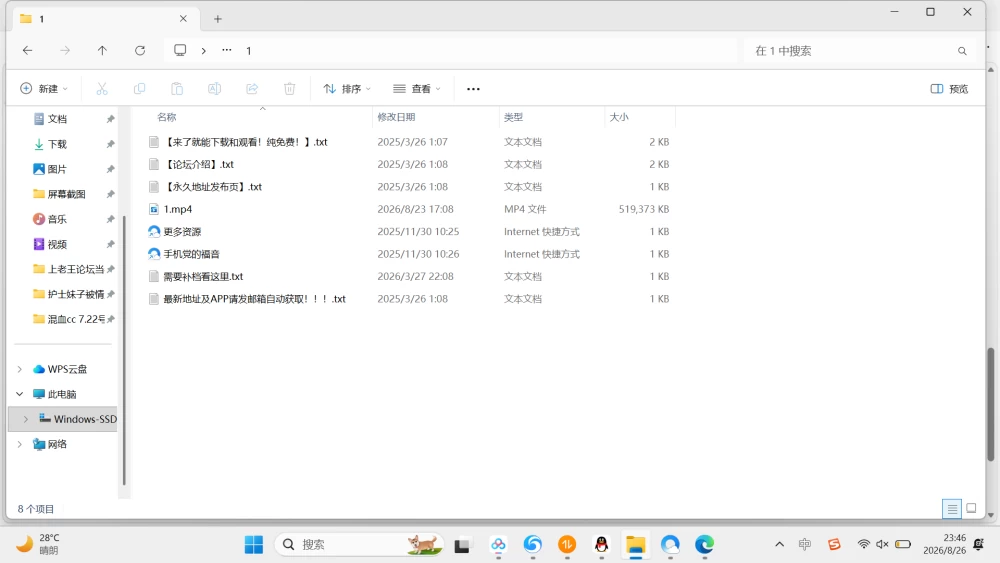Open the more options ellipsis menu
The image size is (1000, 563).
[473, 89]
